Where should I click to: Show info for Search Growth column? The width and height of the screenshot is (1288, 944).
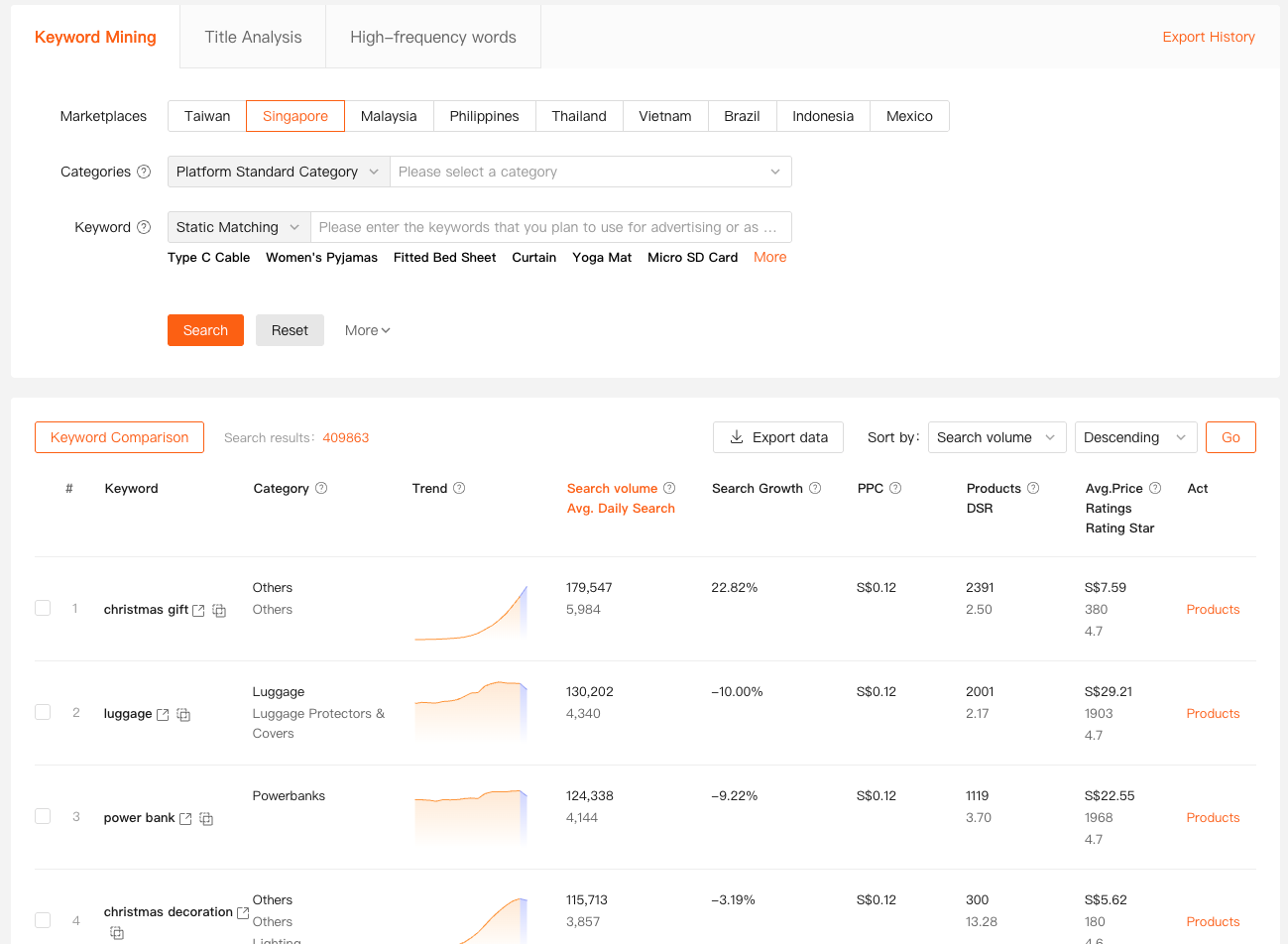pos(815,488)
